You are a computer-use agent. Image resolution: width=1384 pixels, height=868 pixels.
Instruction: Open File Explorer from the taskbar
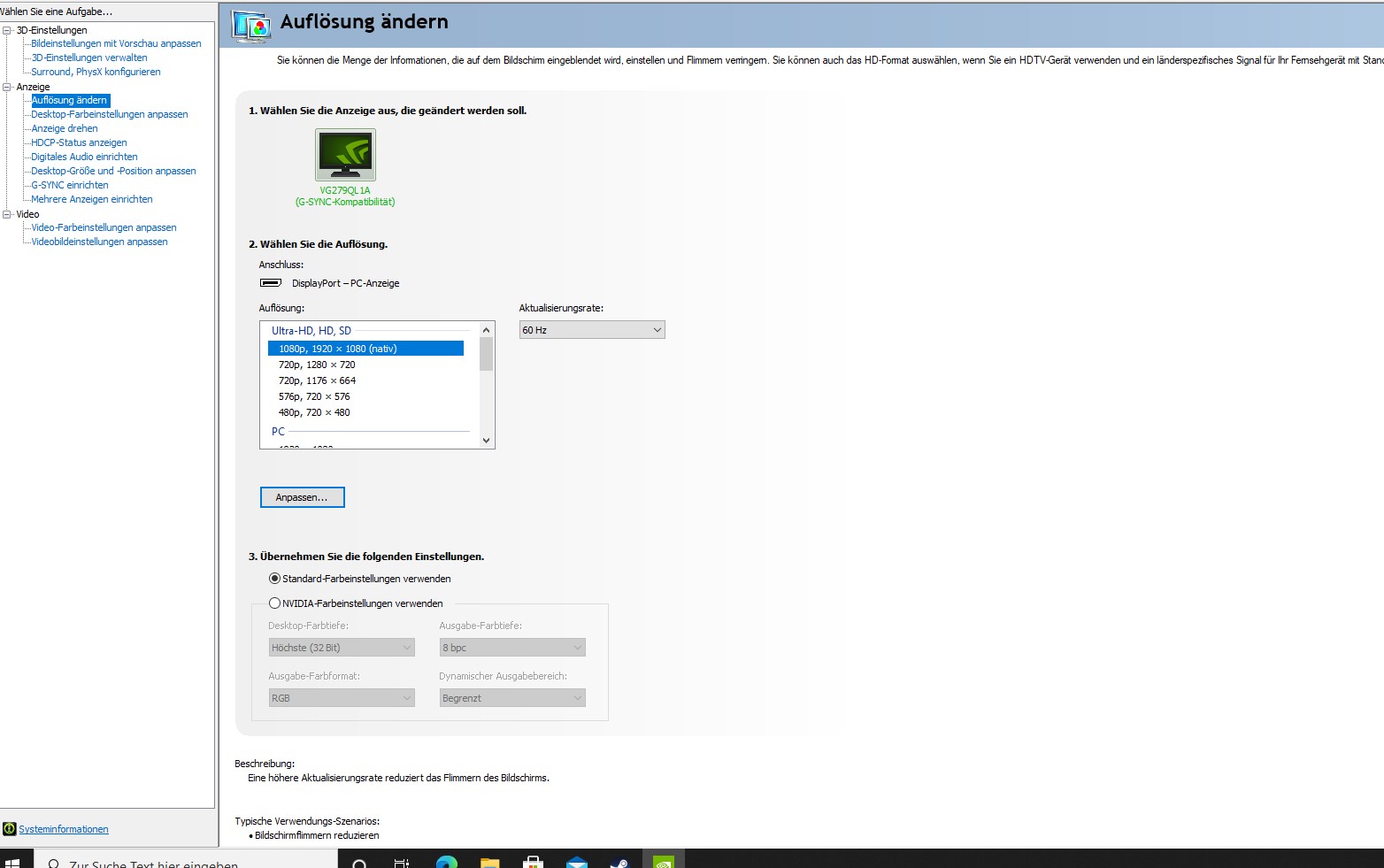tap(490, 862)
